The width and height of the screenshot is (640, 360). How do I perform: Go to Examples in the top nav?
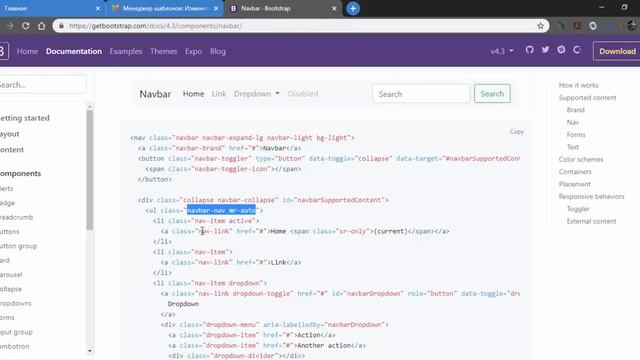126,51
